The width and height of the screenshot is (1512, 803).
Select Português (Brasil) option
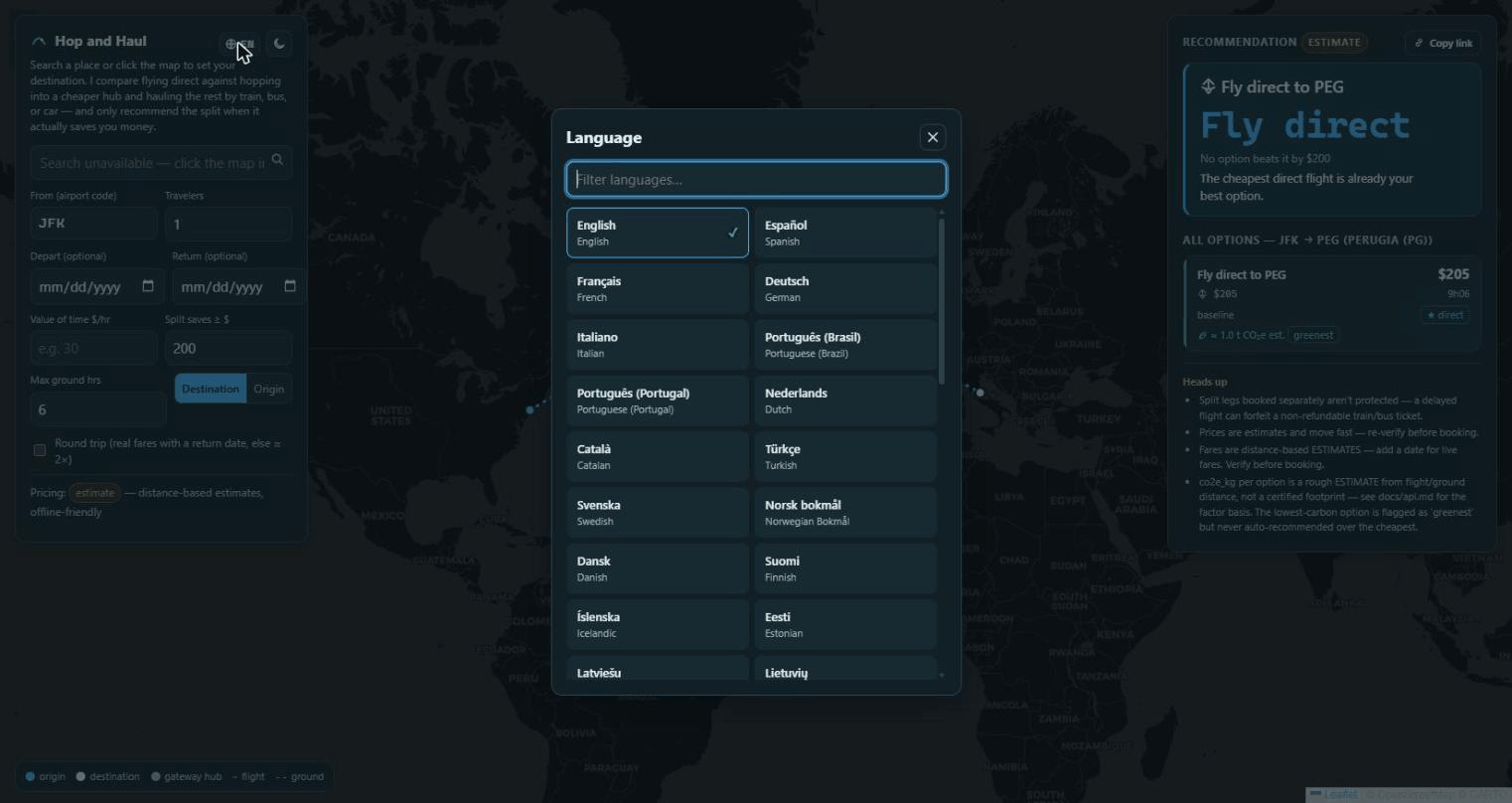845,344
